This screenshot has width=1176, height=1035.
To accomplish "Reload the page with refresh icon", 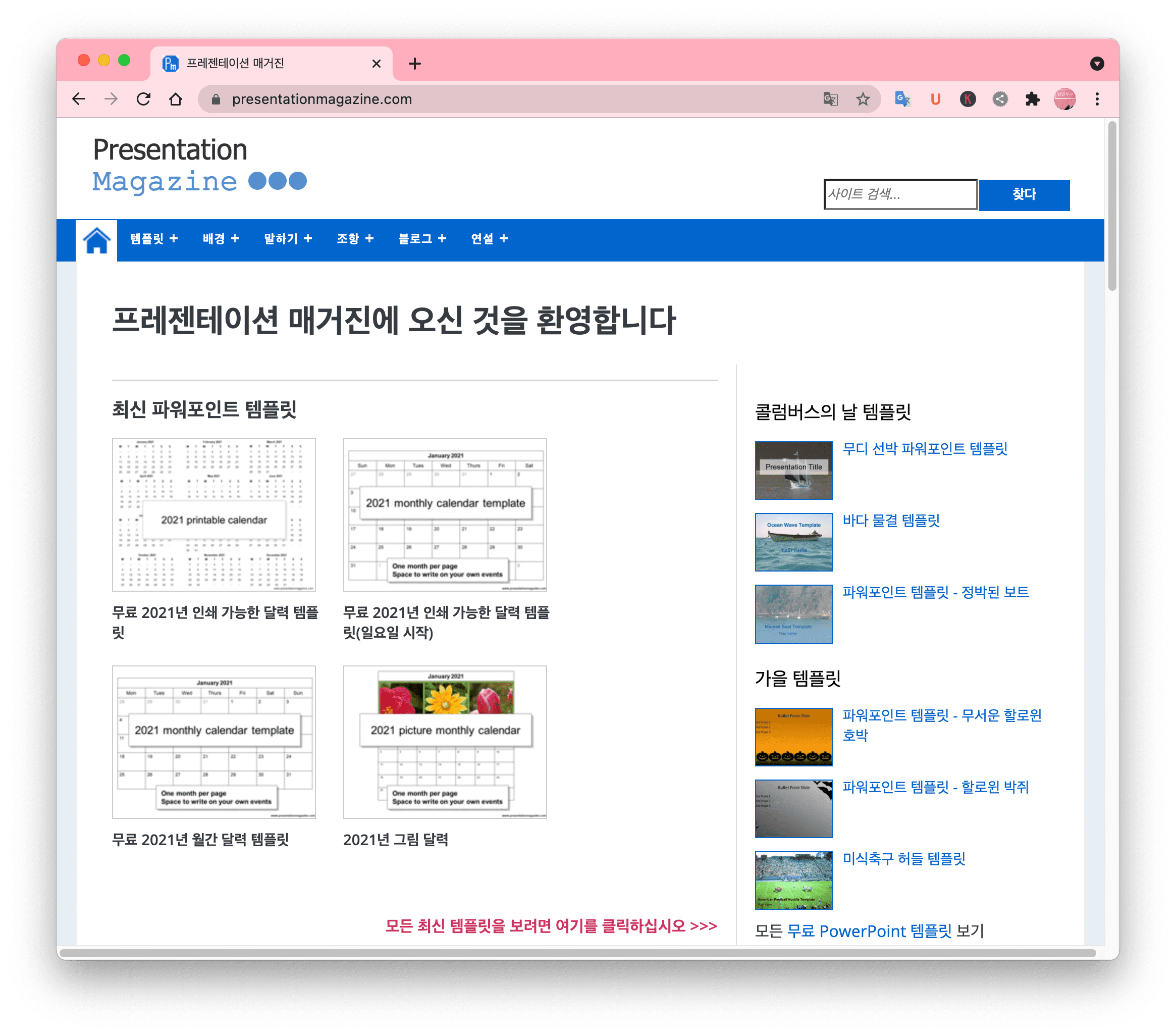I will pos(143,99).
